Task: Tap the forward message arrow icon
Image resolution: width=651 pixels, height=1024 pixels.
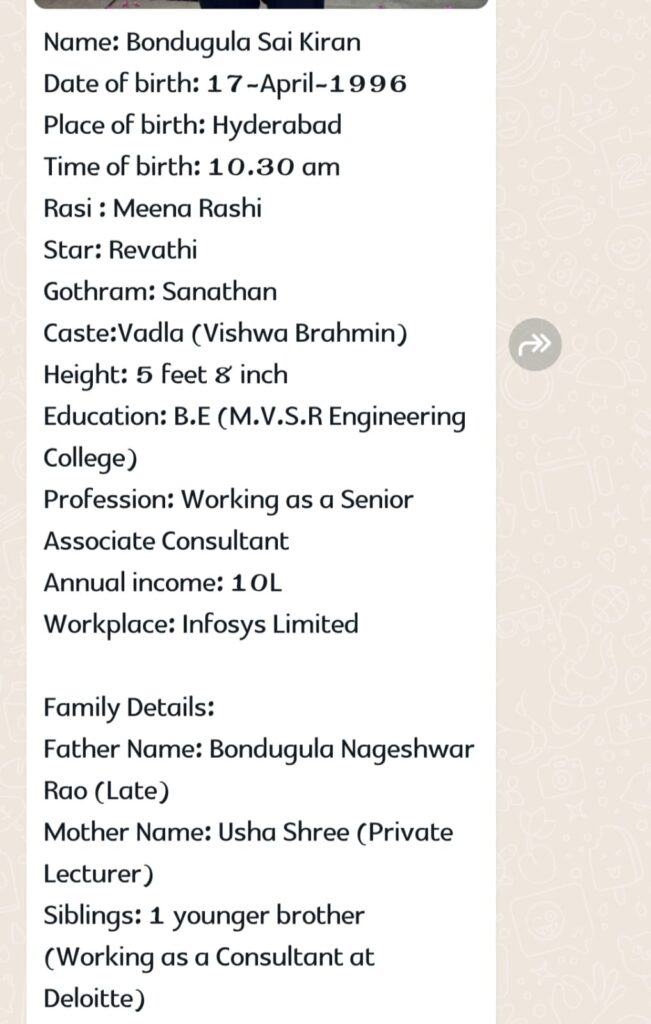Action: [535, 344]
